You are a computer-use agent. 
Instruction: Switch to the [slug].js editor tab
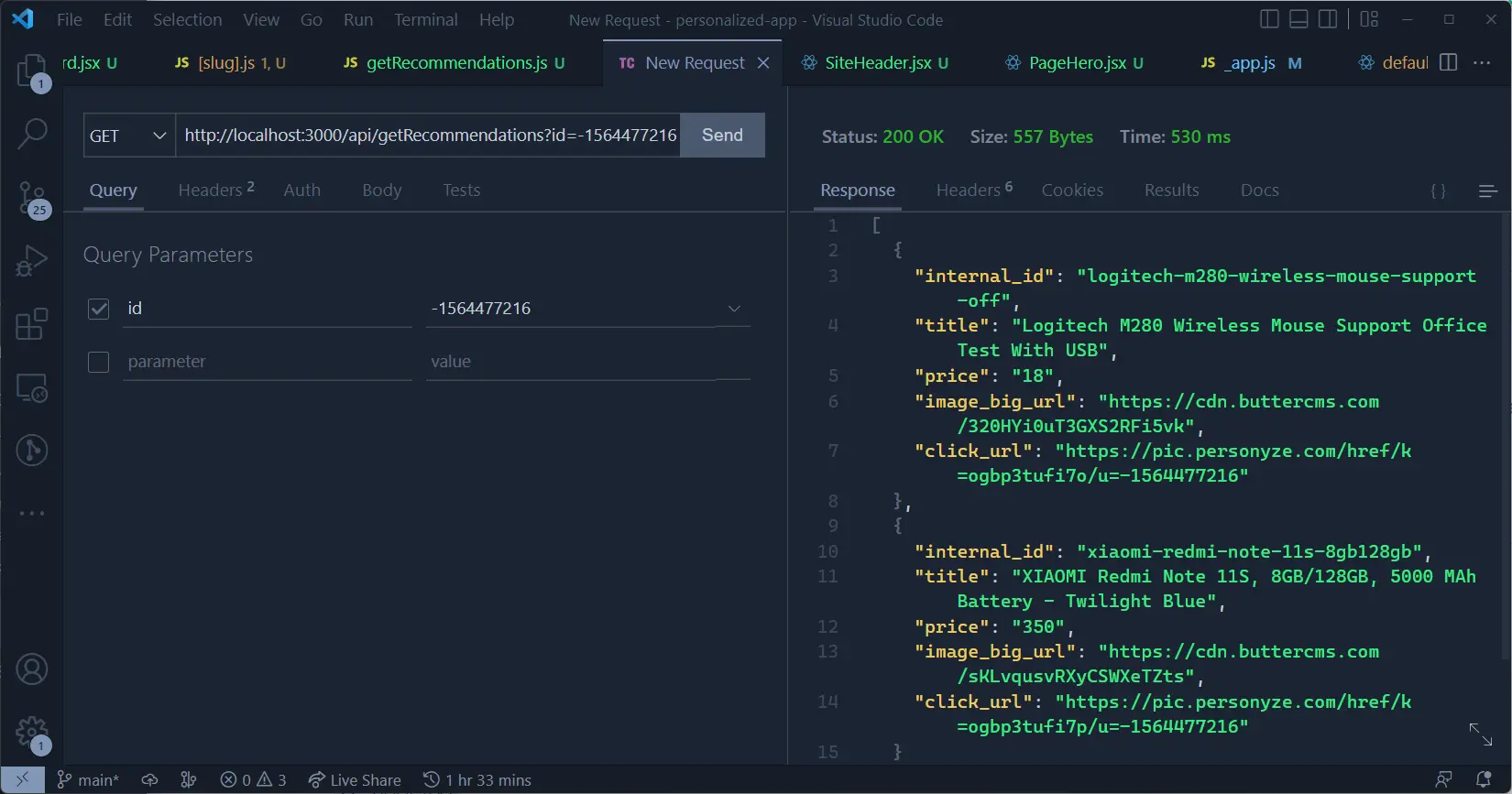[231, 62]
